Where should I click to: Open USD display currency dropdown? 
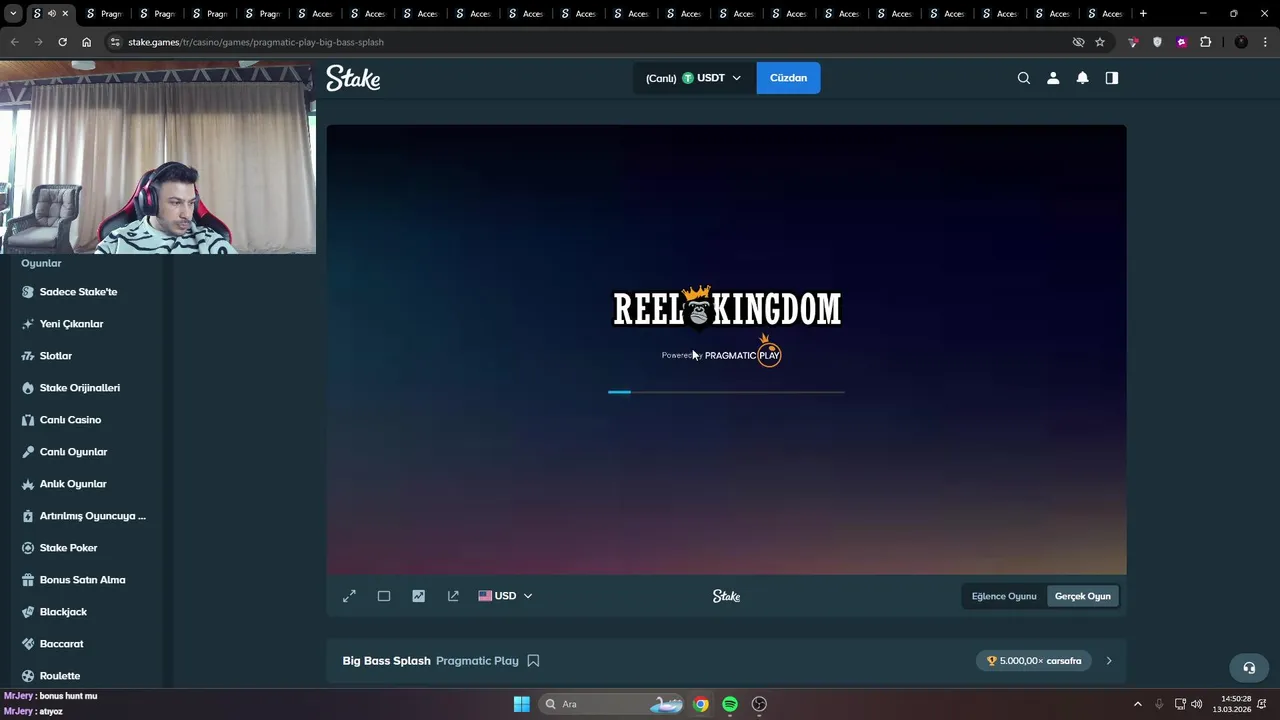click(505, 596)
